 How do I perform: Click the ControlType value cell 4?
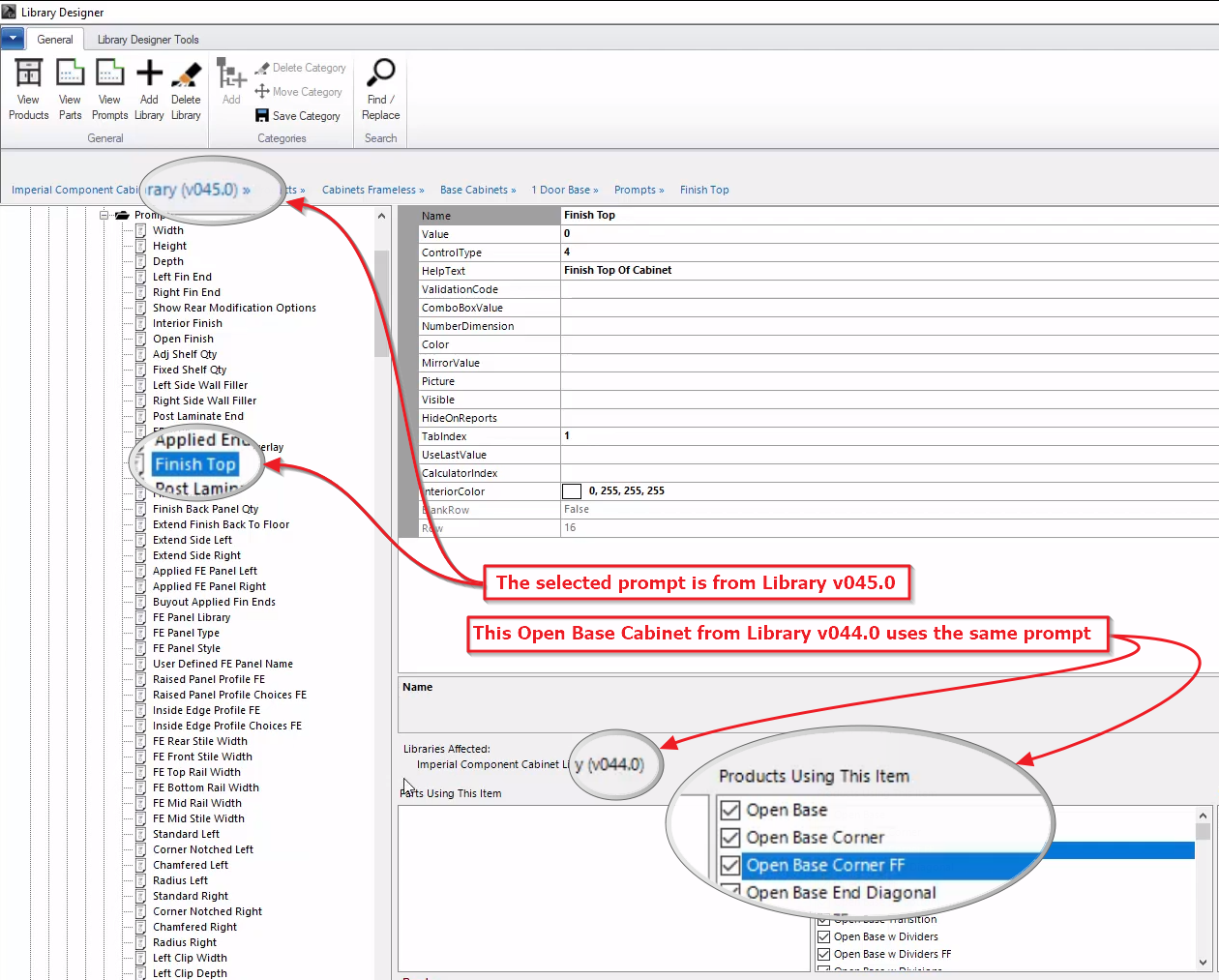(889, 252)
